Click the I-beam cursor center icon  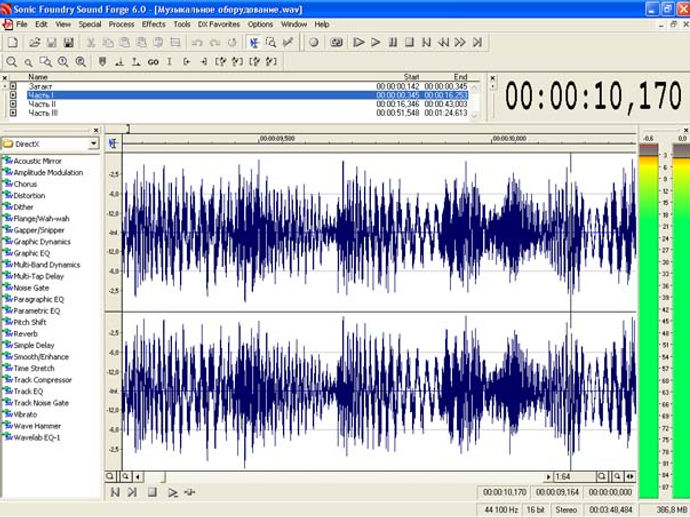(169, 62)
